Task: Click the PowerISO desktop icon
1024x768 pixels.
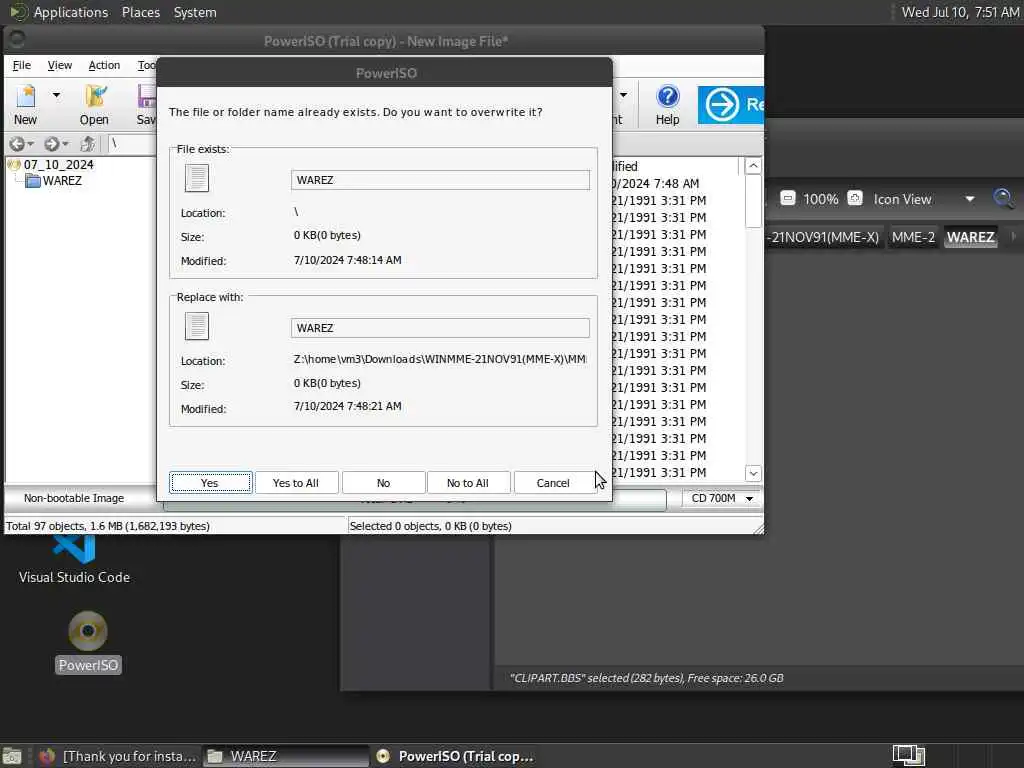Action: [x=88, y=641]
